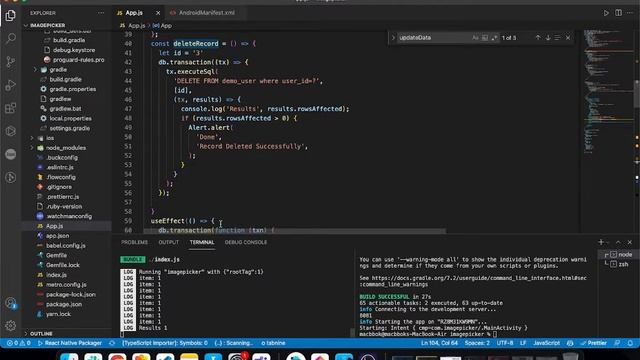This screenshot has height=360, width=640.
Task: Click Explorer more actions ellipsis
Action: pyautogui.click(x=101, y=13)
